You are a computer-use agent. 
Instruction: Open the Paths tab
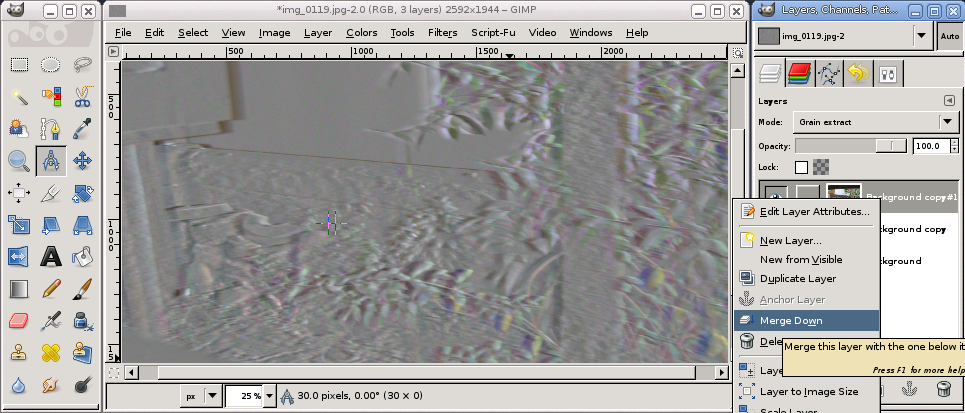tap(828, 73)
